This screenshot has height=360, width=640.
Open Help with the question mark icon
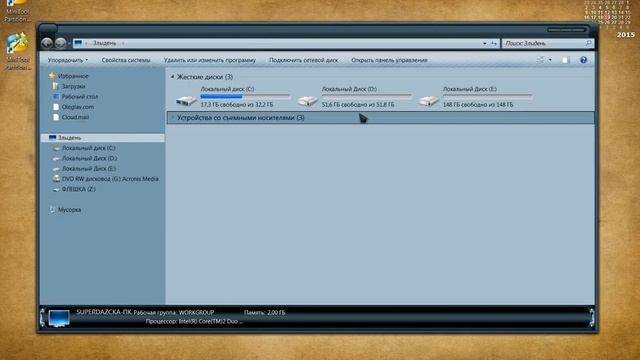pos(584,60)
